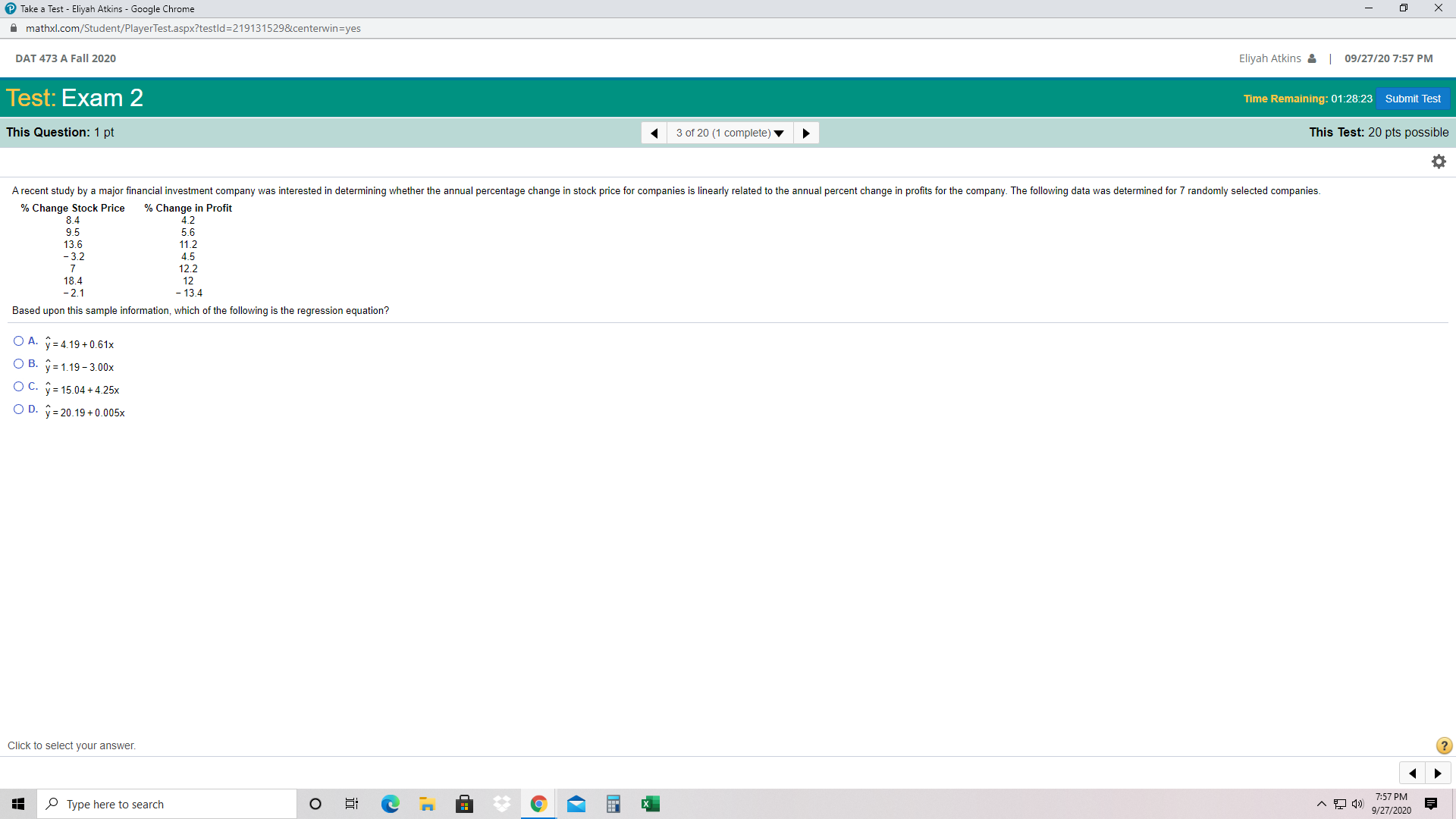Click the bottom-right next question arrow

click(1438, 773)
